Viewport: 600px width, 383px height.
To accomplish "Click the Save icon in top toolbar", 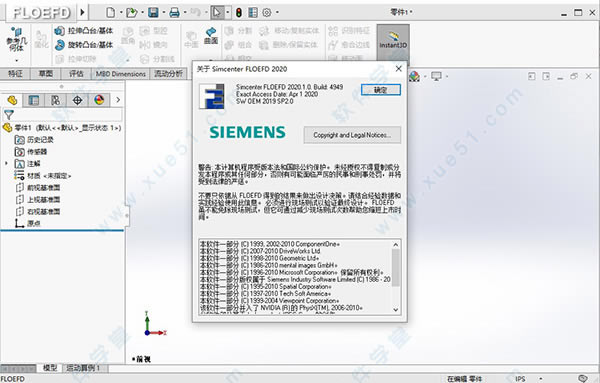I will 153,13.
